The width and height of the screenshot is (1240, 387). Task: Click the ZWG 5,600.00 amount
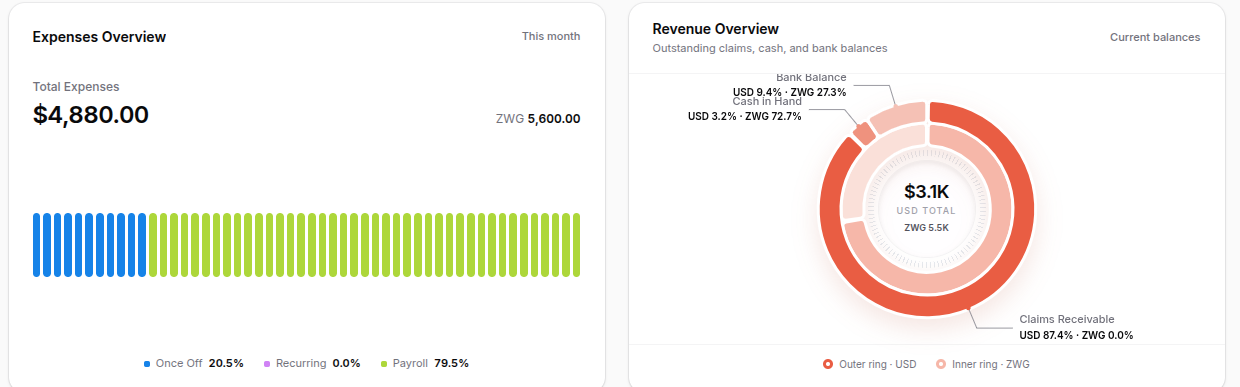(x=538, y=118)
